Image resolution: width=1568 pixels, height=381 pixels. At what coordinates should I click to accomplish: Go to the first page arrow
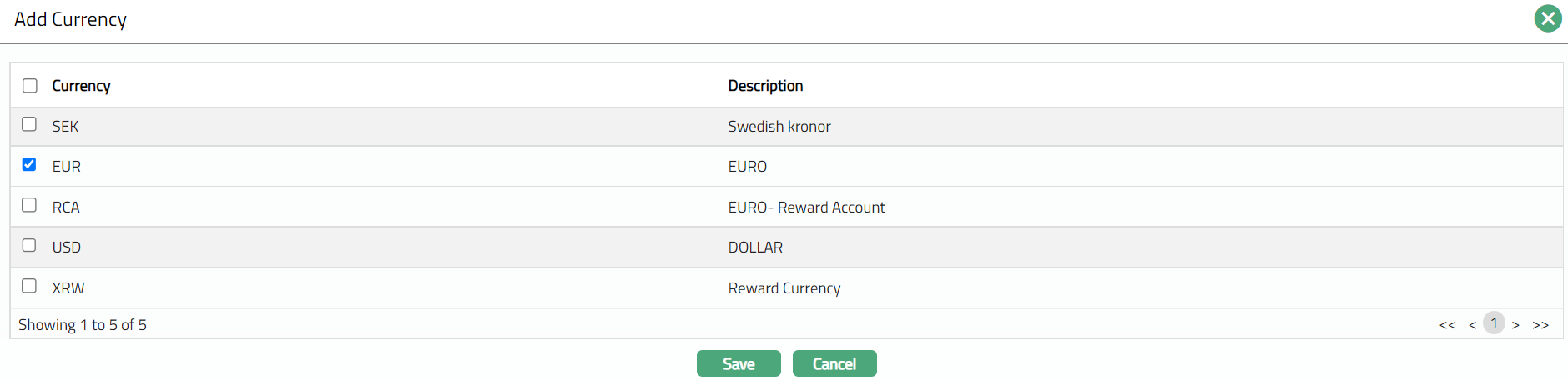pyautogui.click(x=1447, y=325)
